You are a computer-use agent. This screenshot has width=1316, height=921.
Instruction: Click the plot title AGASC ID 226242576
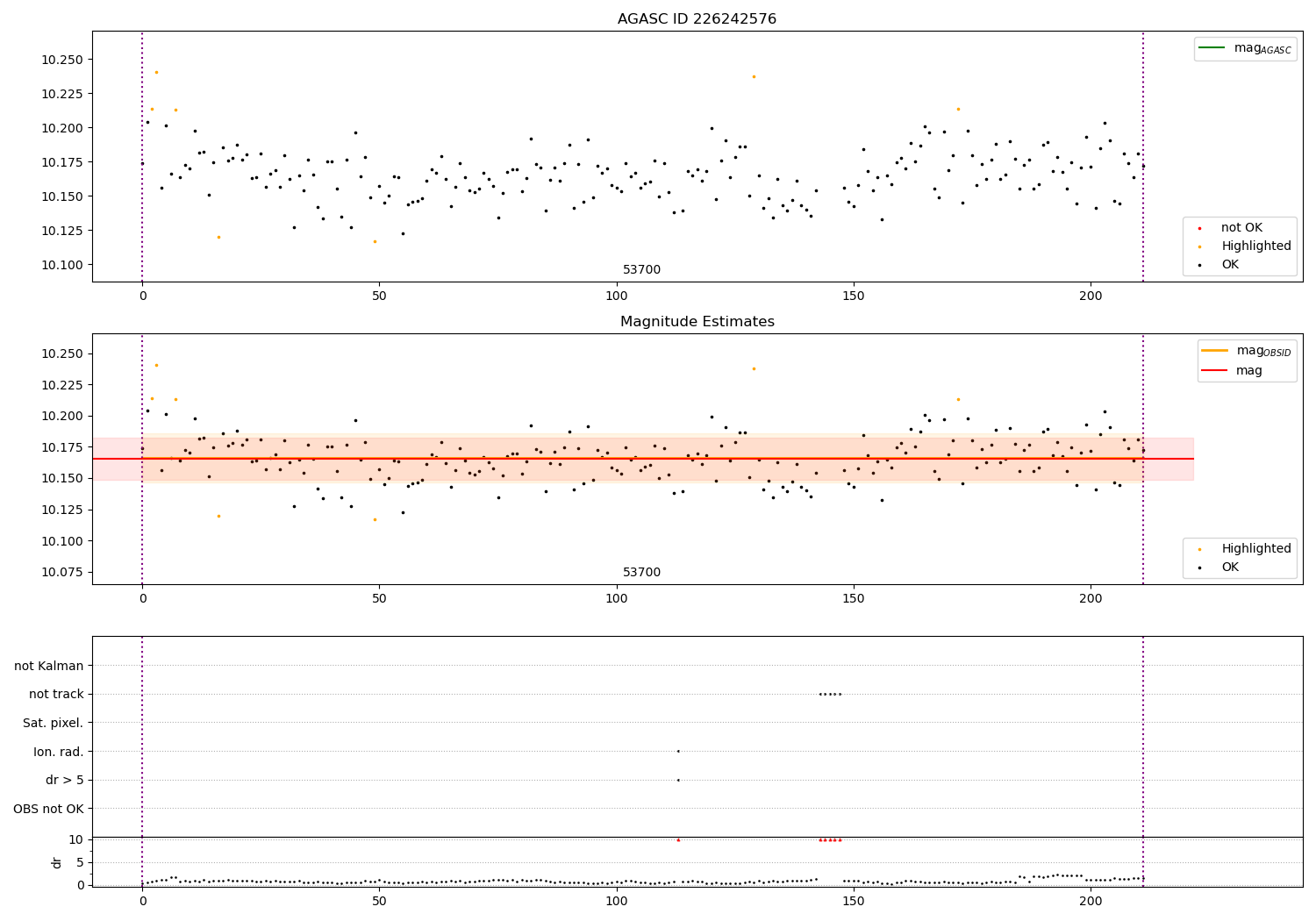(697, 19)
